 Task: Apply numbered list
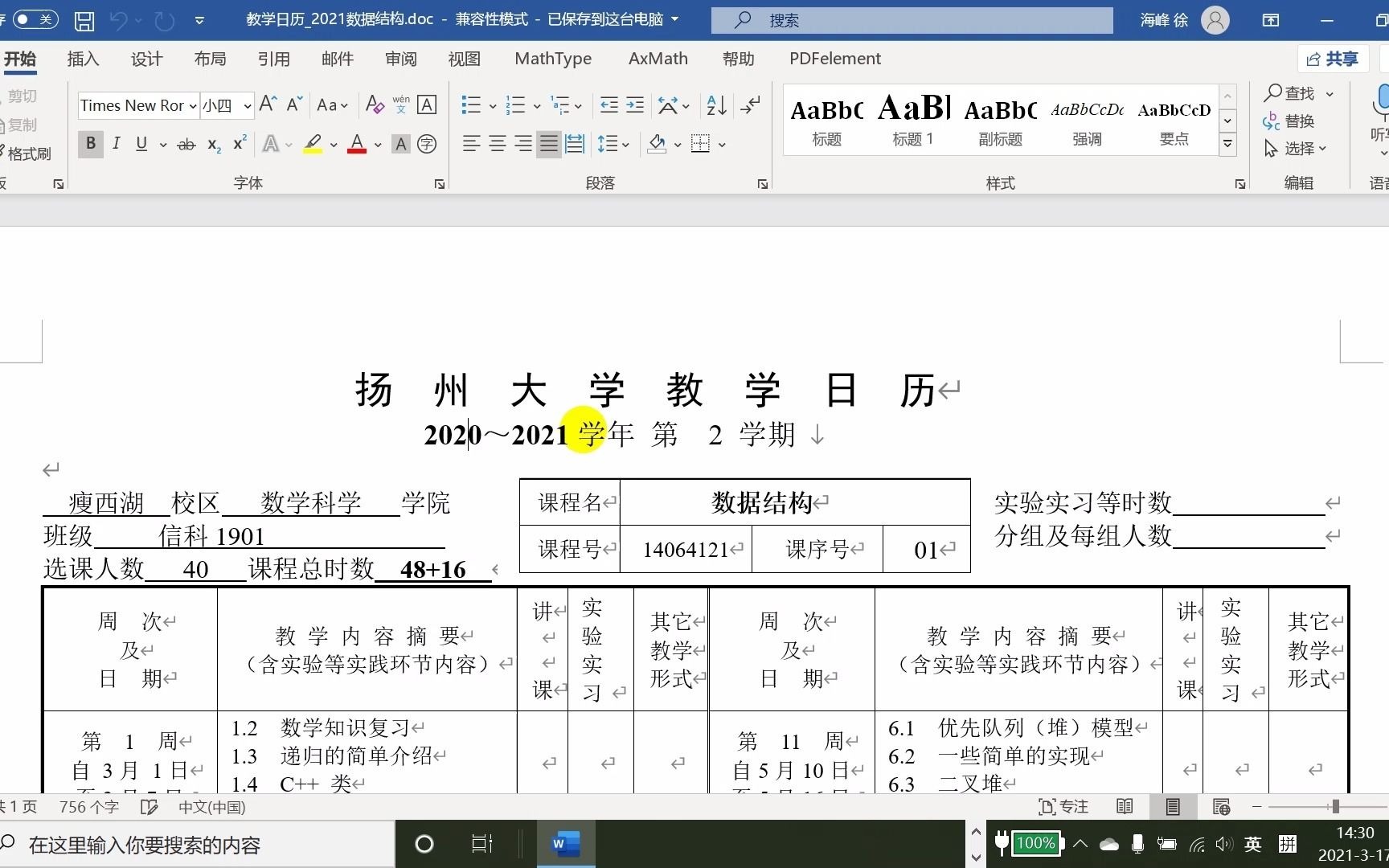pos(515,105)
